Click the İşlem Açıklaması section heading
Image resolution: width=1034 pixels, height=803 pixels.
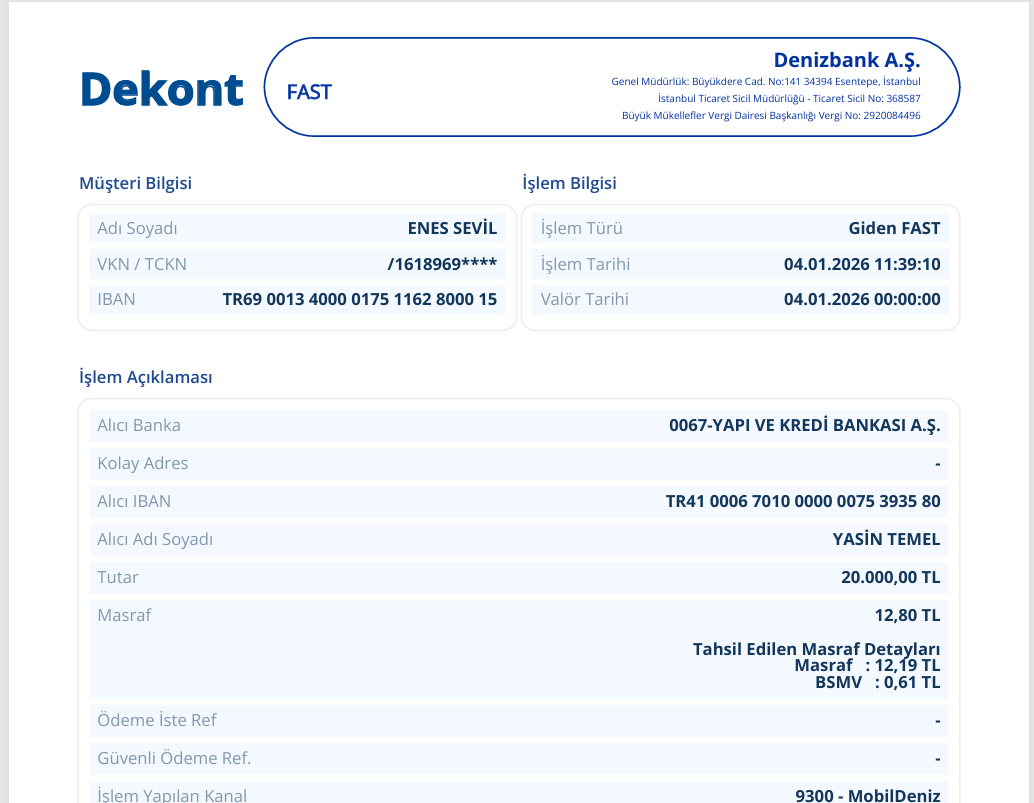[146, 377]
